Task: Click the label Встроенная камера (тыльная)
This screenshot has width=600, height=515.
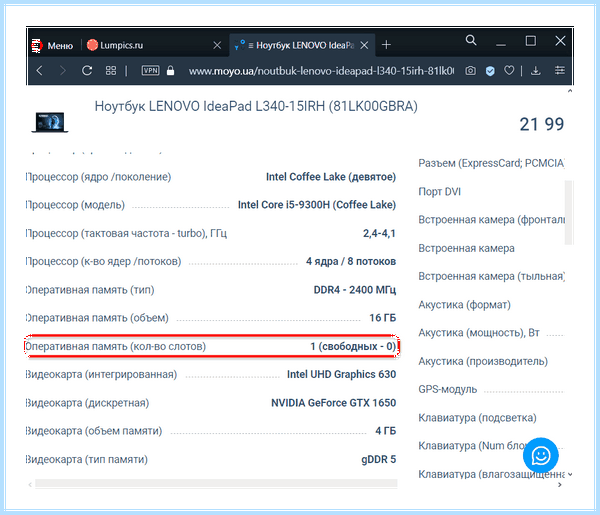Action: (492, 276)
